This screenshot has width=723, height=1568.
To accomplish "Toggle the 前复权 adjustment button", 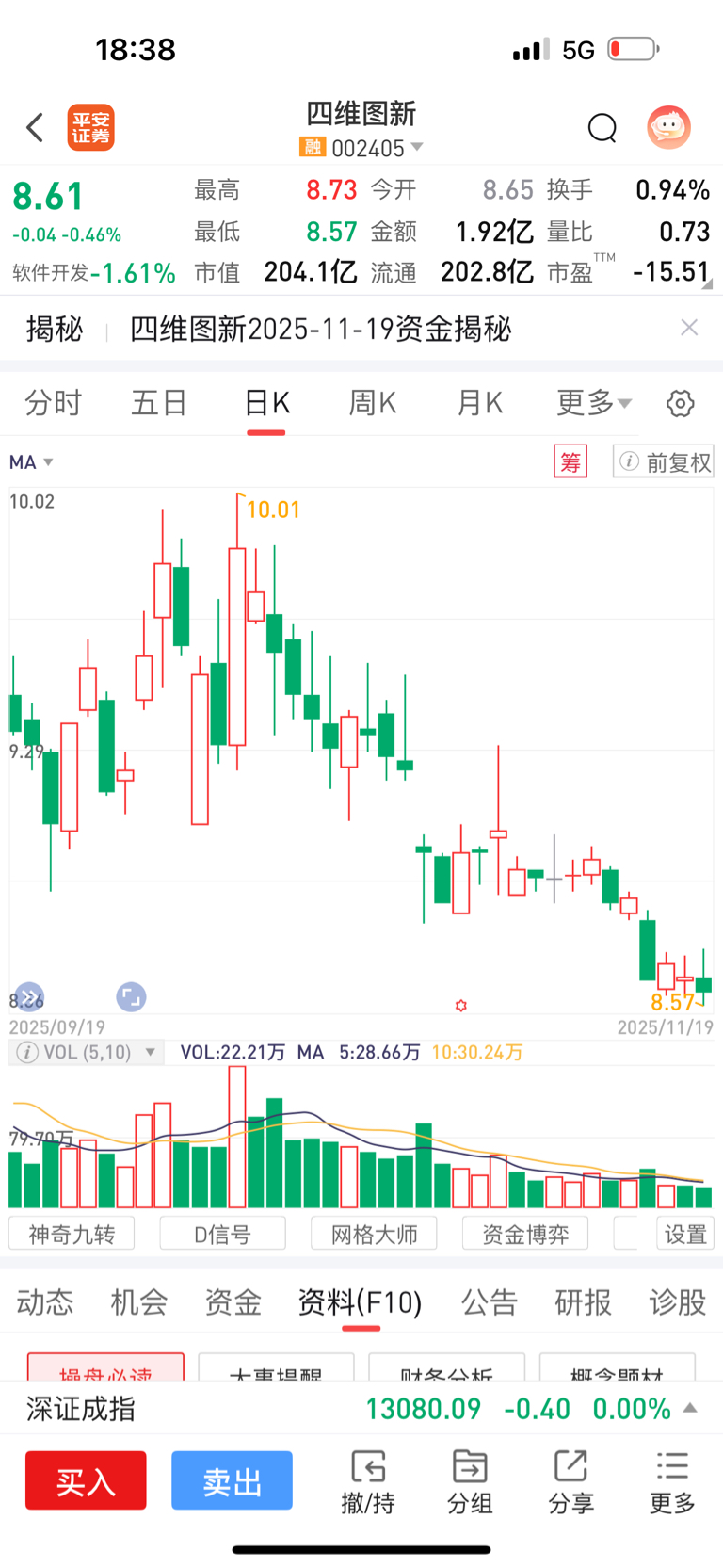I will point(664,462).
